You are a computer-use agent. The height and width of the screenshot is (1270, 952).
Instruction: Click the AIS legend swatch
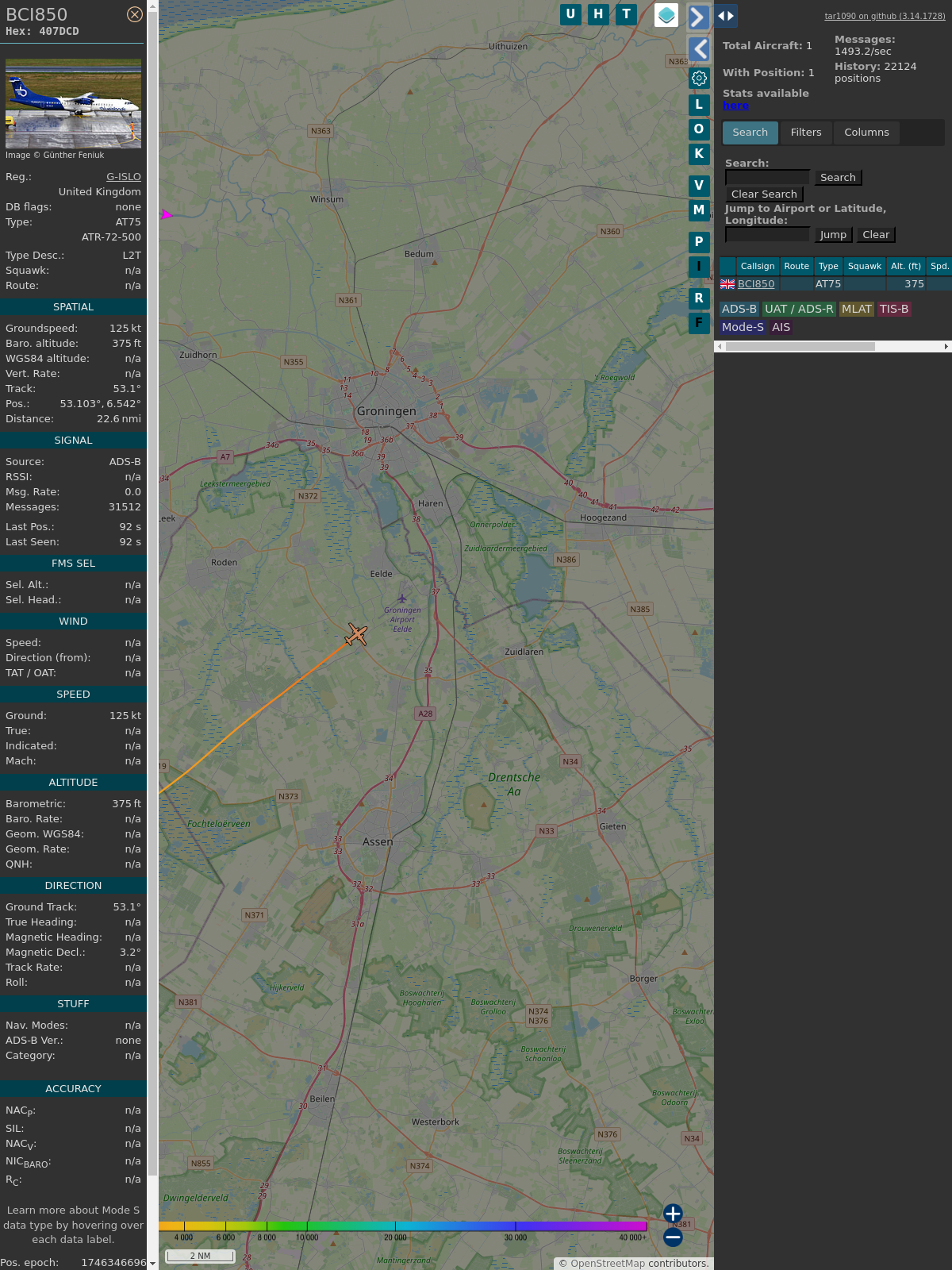click(x=781, y=328)
